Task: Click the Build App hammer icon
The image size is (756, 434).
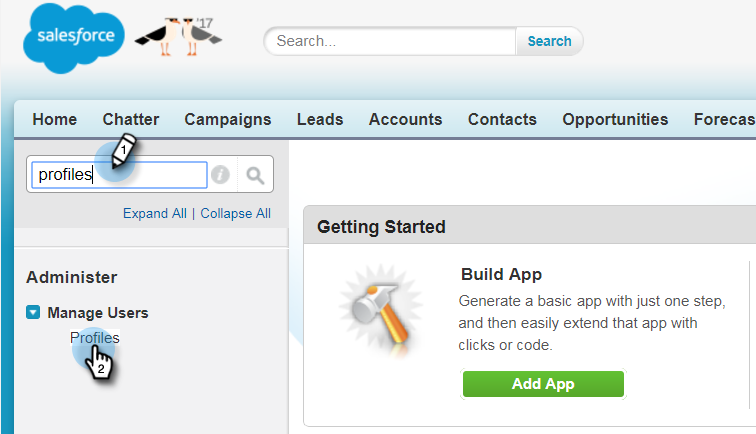Action: coord(381,311)
